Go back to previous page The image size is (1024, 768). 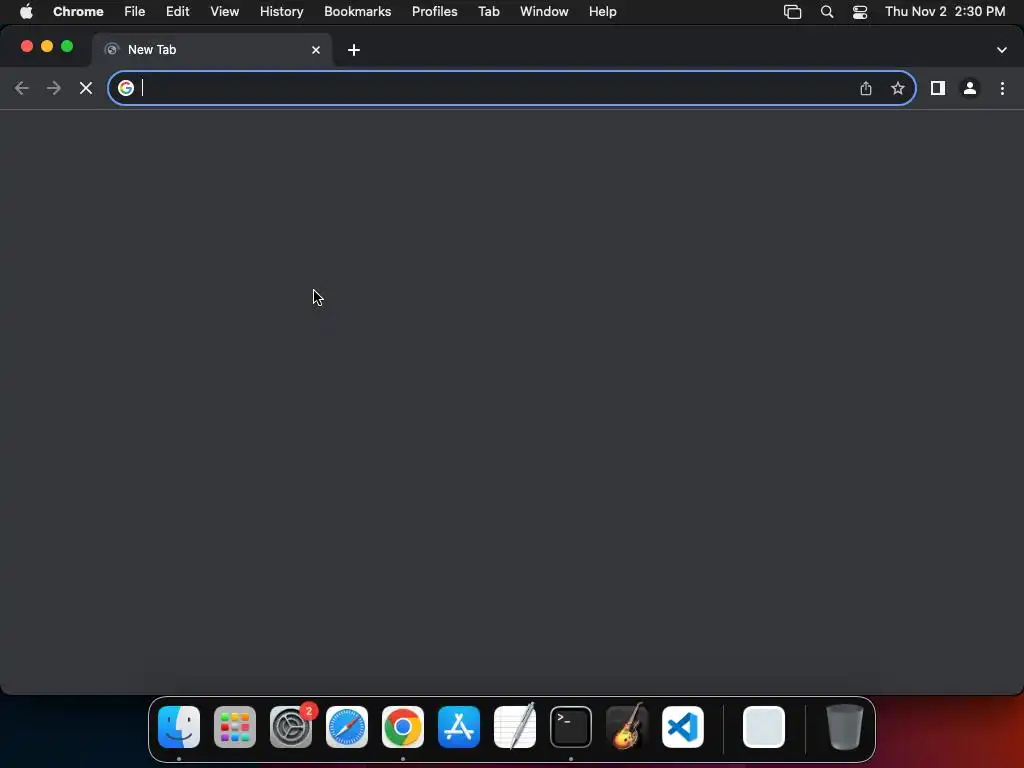(x=22, y=88)
